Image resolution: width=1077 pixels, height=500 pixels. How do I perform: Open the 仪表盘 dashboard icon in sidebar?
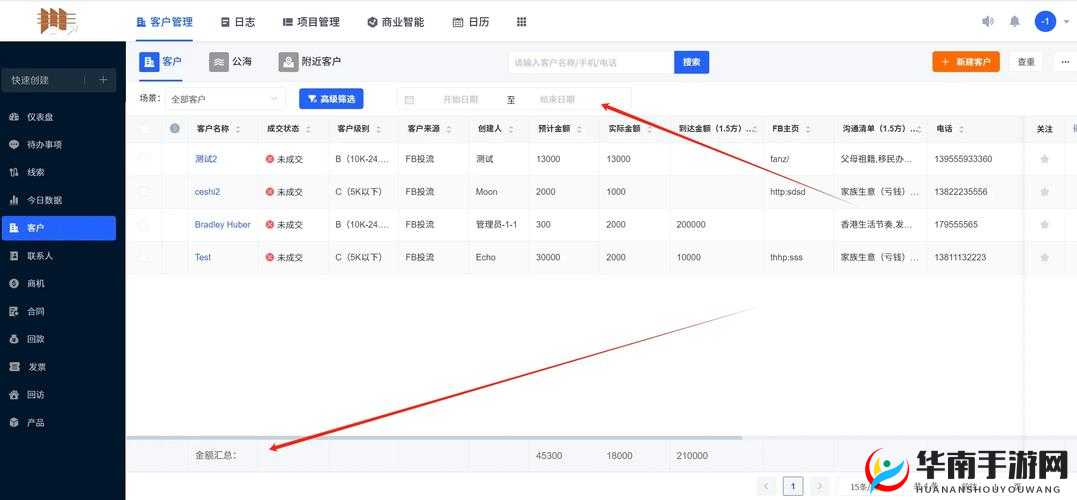point(14,117)
